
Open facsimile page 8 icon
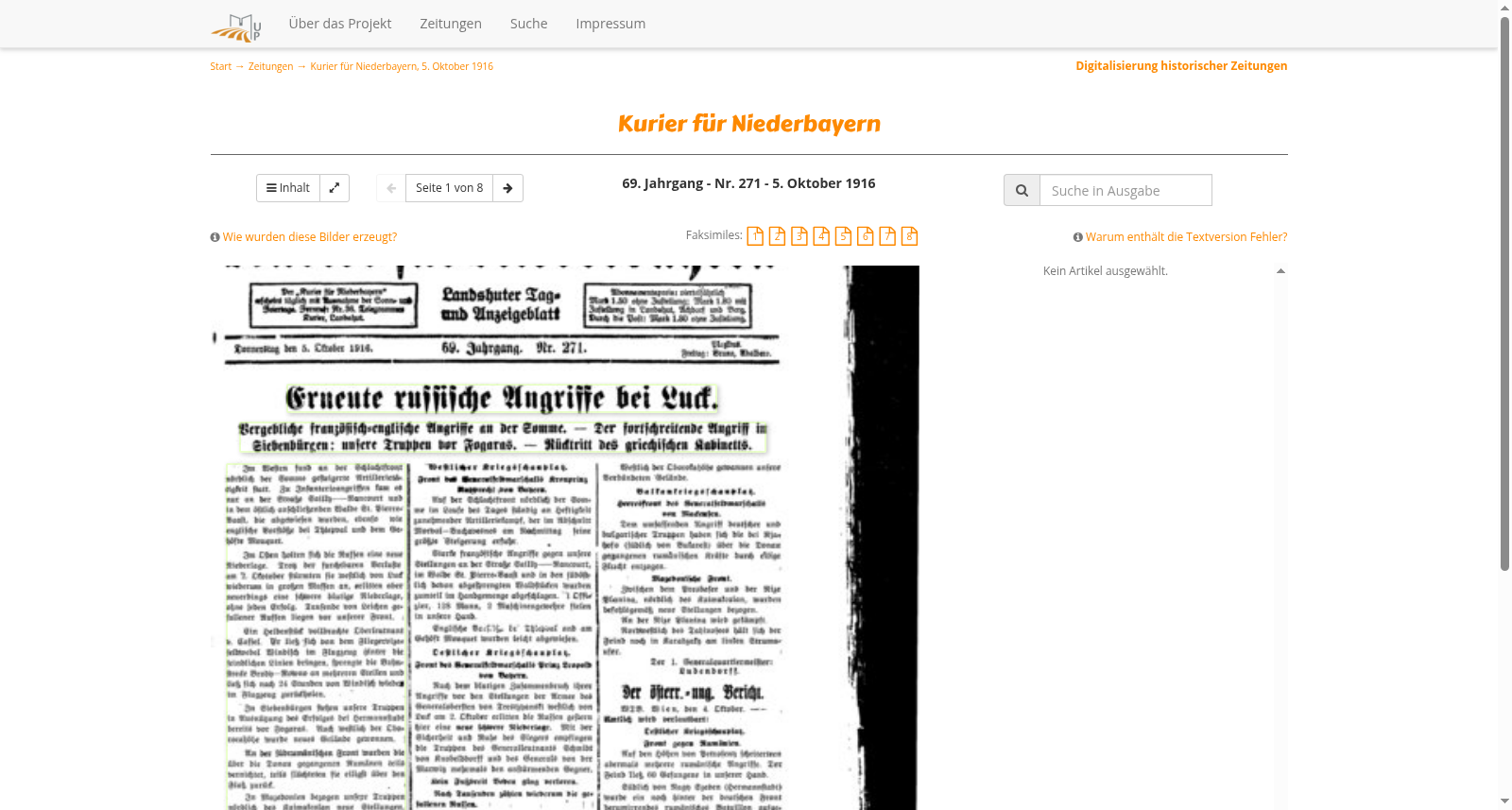tap(909, 236)
